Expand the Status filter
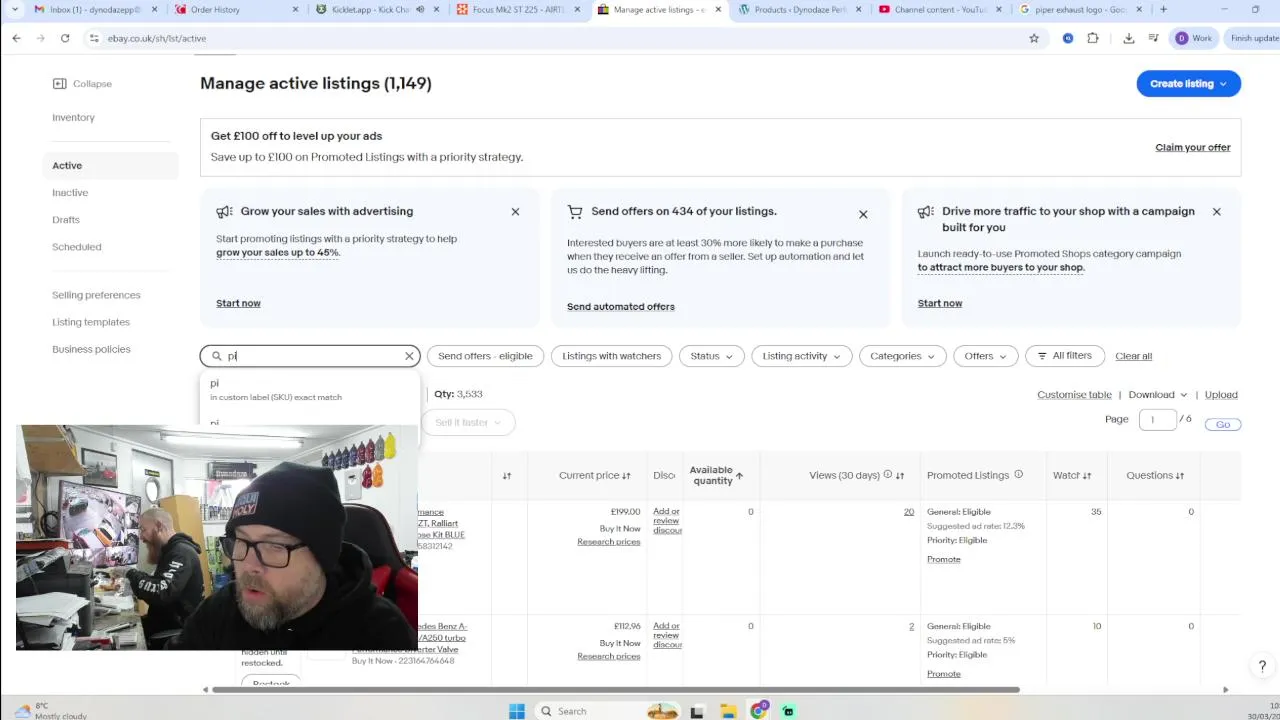Viewport: 1280px width, 720px height. click(x=711, y=356)
